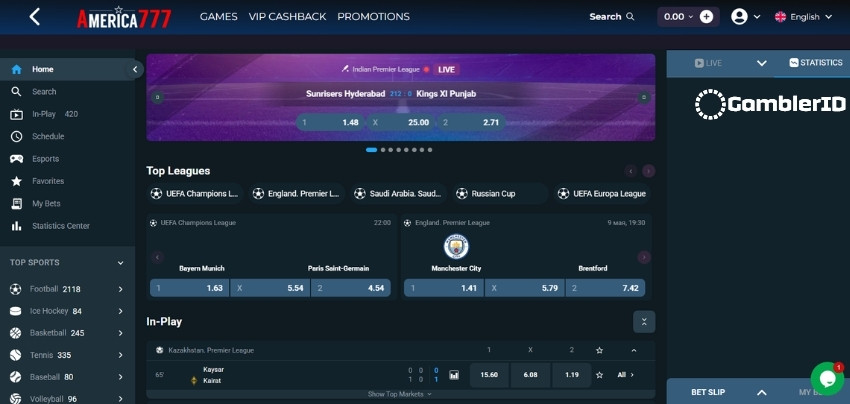The width and height of the screenshot is (850, 404).
Task: Jump to last banner carousel dot
Action: pyautogui.click(x=430, y=150)
